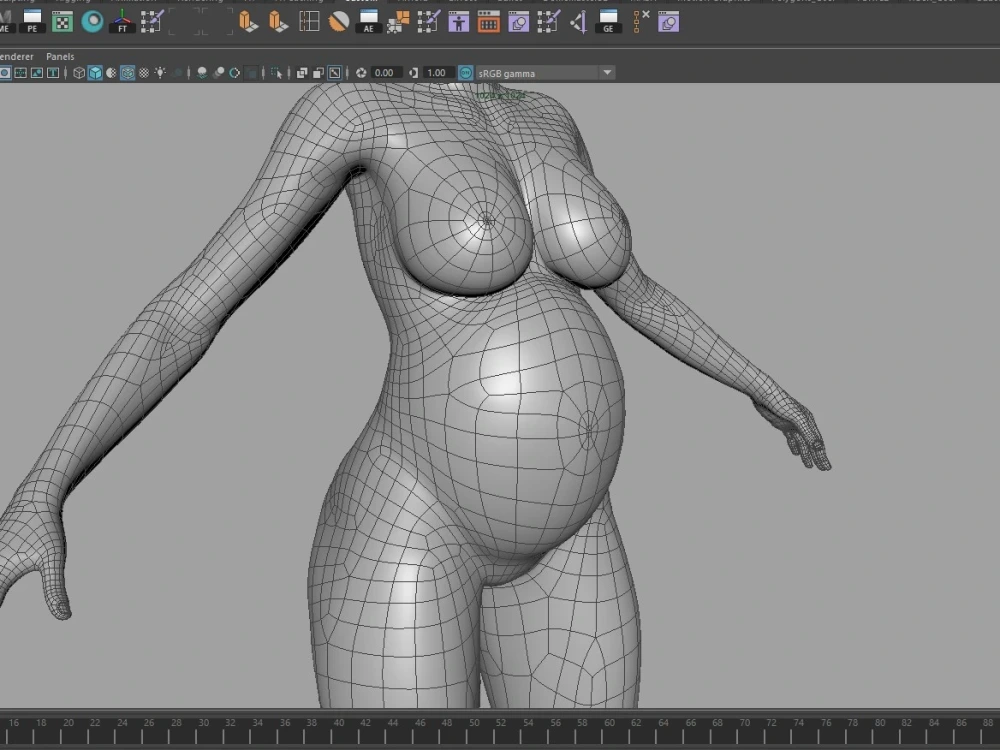Open the Renderer panel menu
Viewport: 1000px width, 750px height.
(x=17, y=56)
